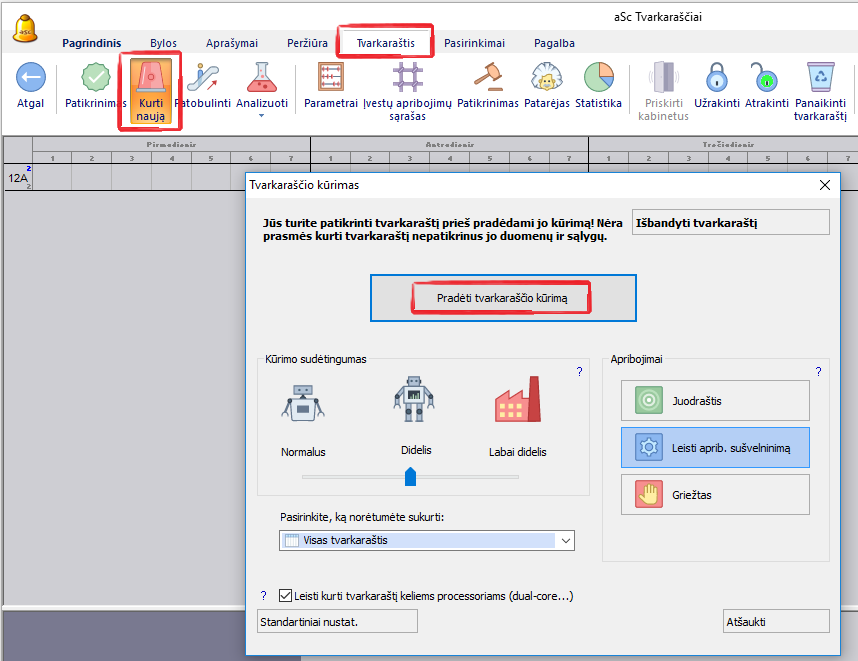Expand the Visas tvarkaraštis dropdown
The width and height of the screenshot is (858, 661).
coord(566,541)
